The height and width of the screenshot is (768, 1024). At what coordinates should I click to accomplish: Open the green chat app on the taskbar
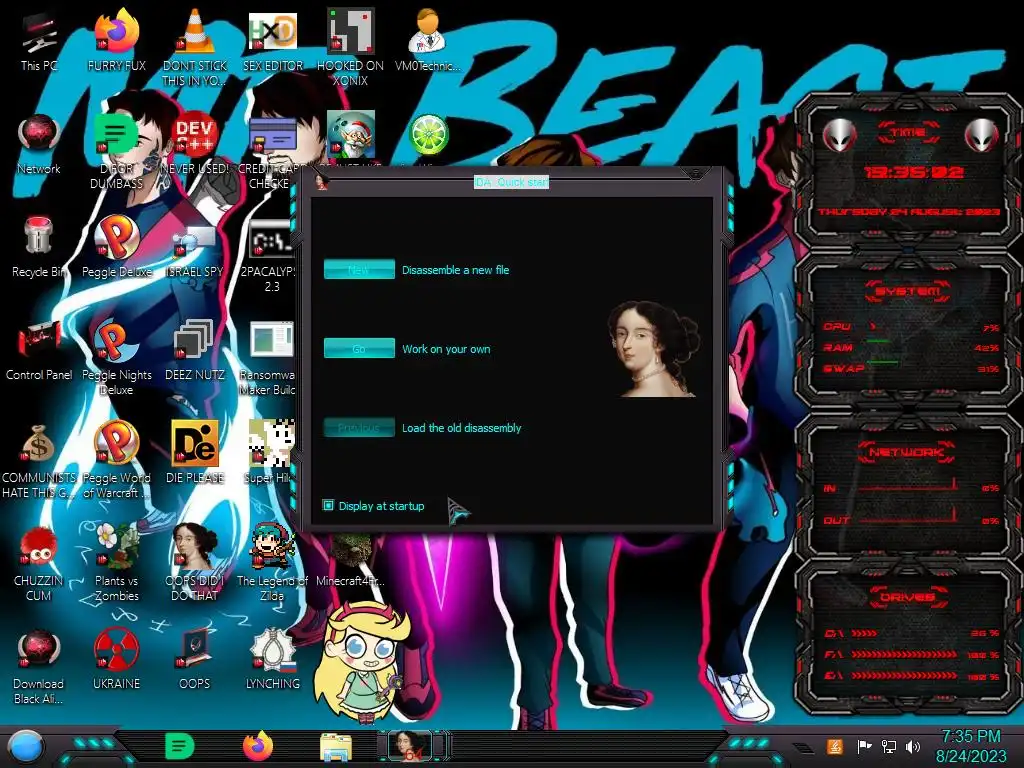[180, 746]
